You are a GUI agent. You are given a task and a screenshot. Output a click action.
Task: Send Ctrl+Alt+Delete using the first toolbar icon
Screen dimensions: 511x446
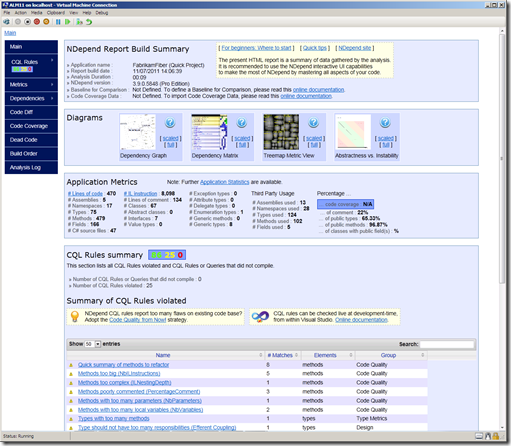[x=6, y=22]
